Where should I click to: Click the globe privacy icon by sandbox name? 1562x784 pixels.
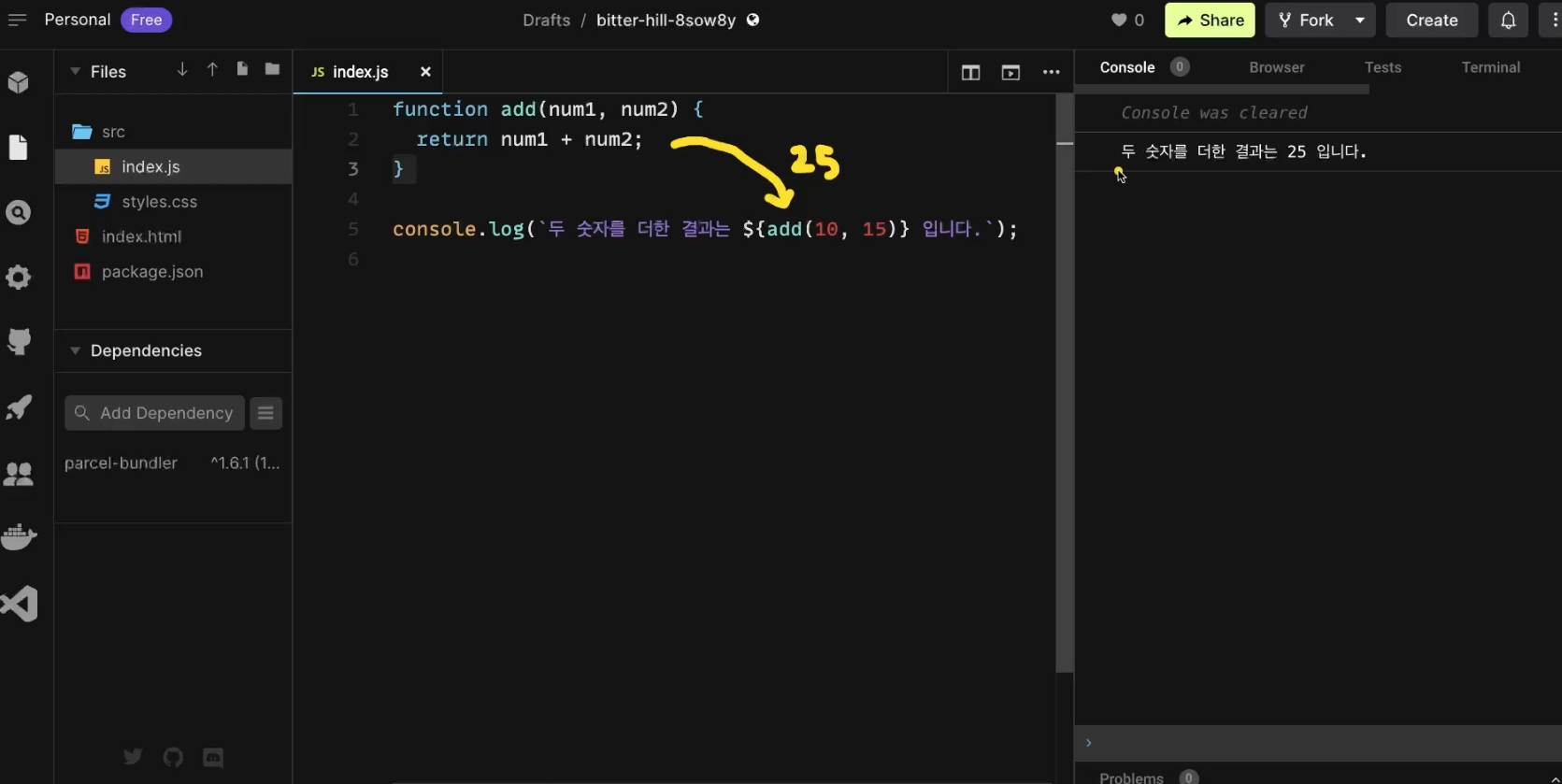tap(753, 20)
